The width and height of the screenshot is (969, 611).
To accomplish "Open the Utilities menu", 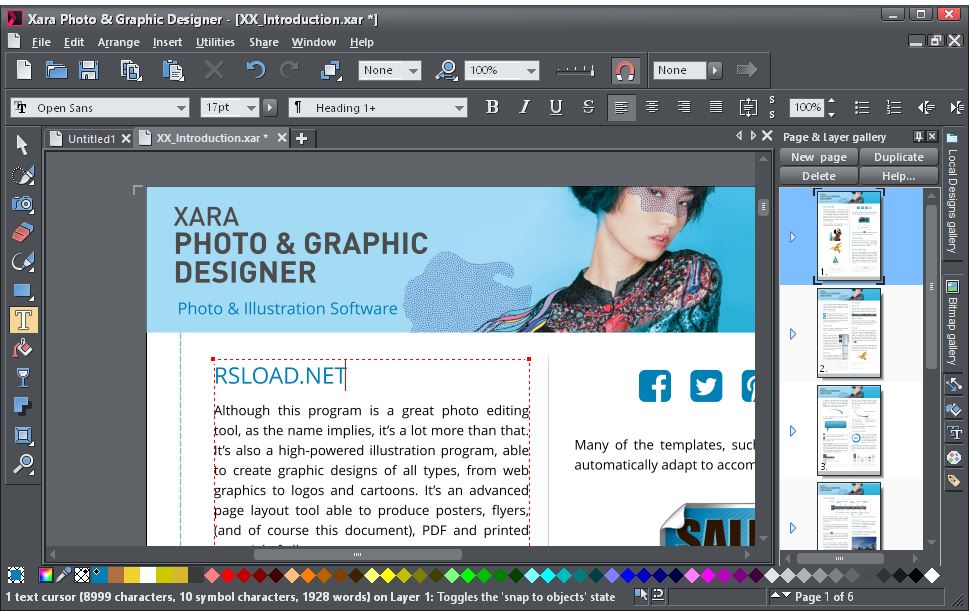I will click(215, 42).
